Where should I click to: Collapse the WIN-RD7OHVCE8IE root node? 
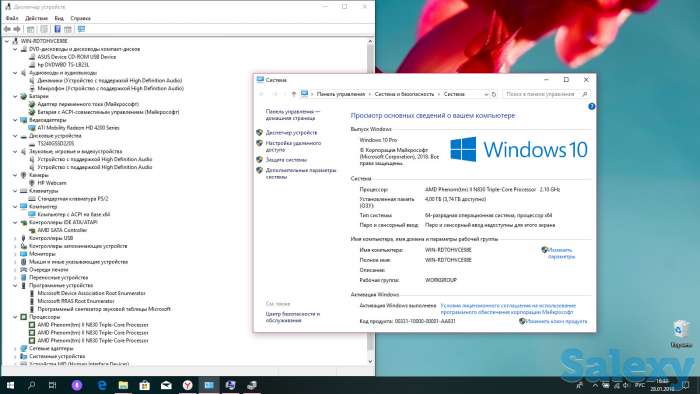pyautogui.click(x=7, y=41)
